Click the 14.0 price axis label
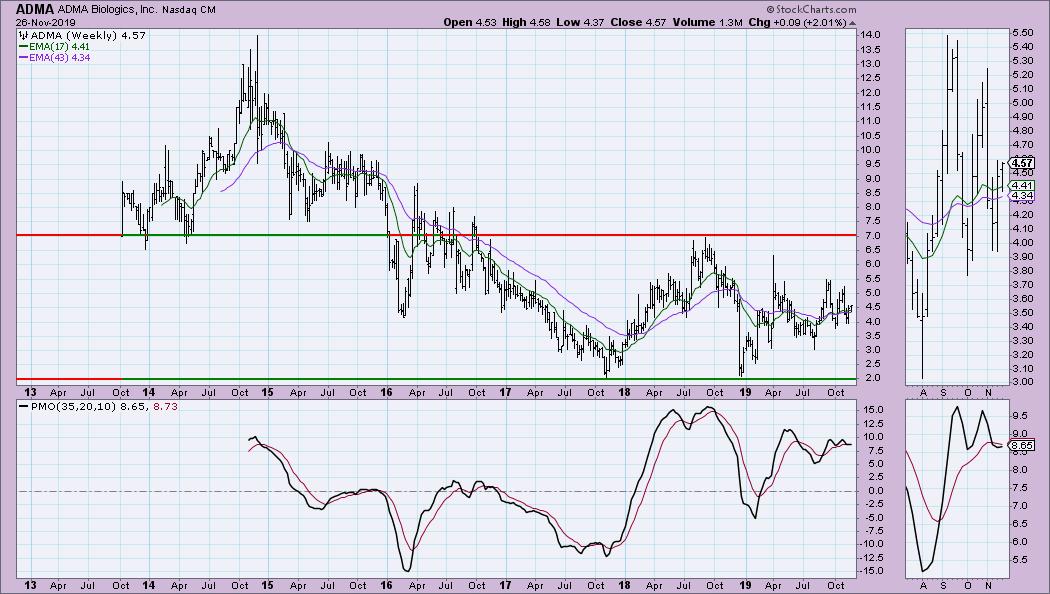 (871, 35)
